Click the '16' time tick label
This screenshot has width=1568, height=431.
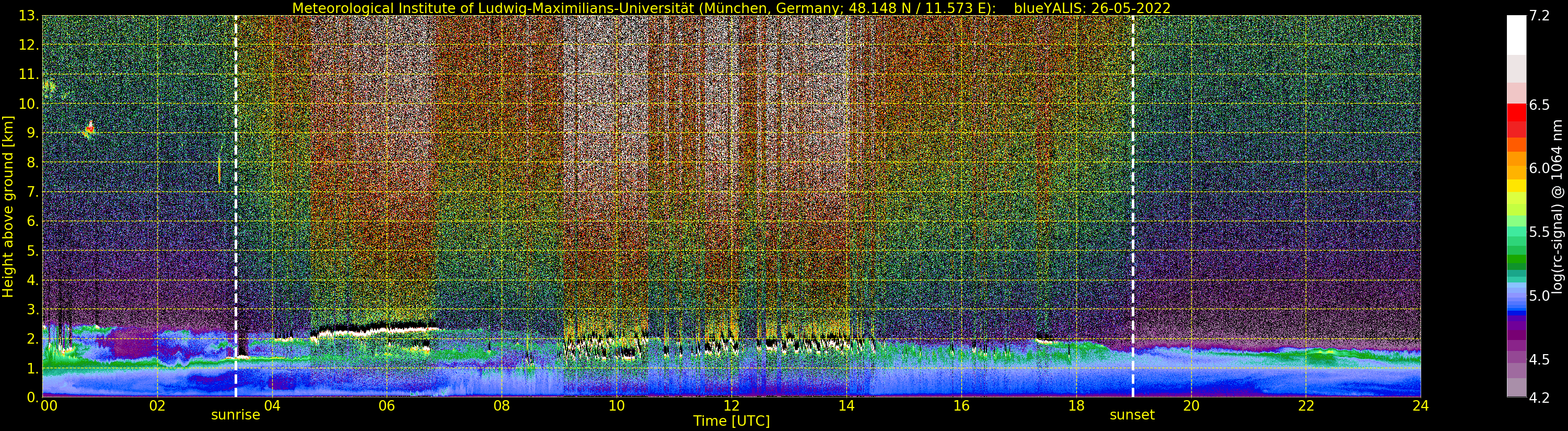click(x=961, y=406)
